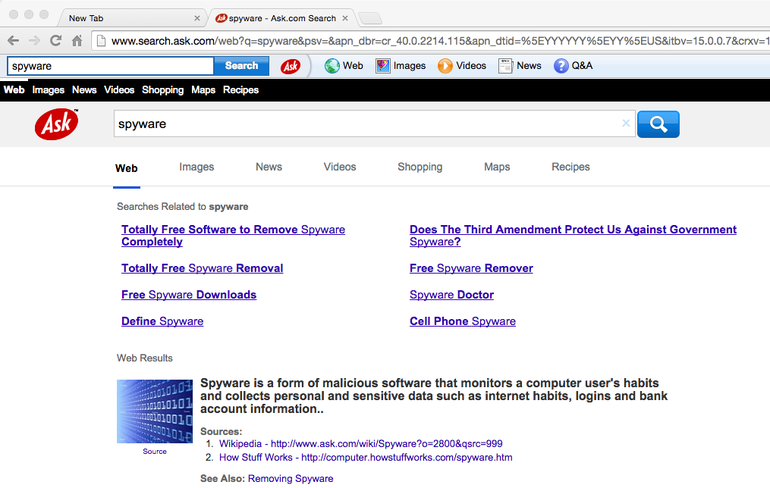Viewport: 770px width, 488px height.
Task: Click the Source link under the thumbnail
Action: [155, 451]
